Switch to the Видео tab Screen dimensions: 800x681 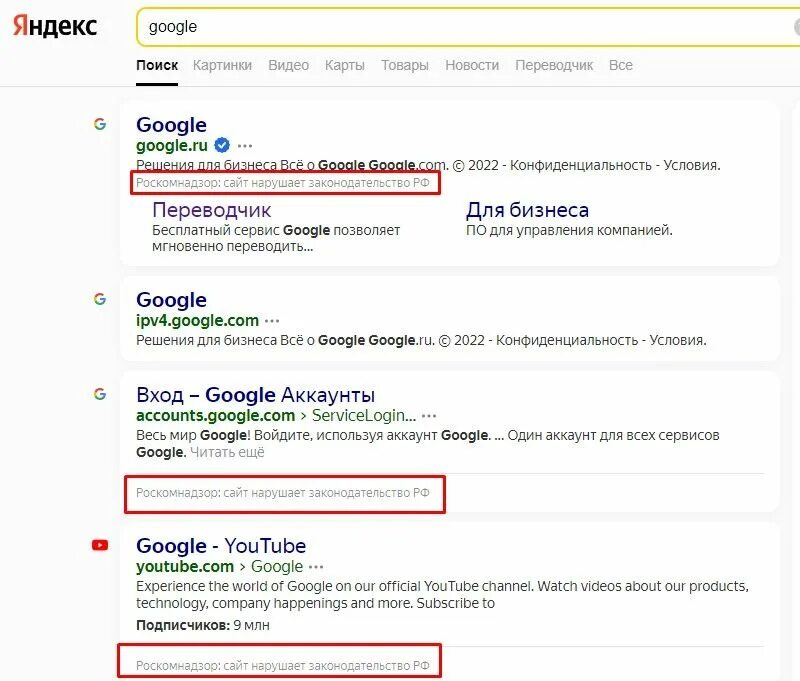click(289, 65)
